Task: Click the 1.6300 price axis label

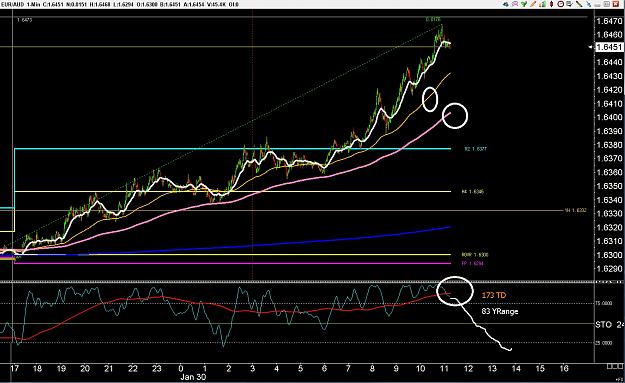Action: [609, 255]
